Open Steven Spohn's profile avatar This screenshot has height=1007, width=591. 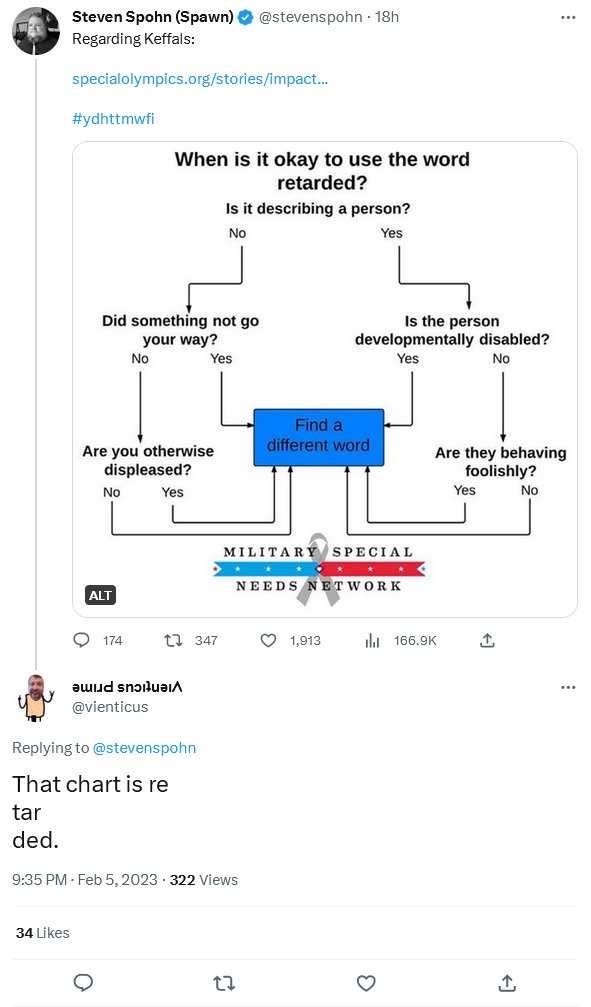tap(36, 30)
